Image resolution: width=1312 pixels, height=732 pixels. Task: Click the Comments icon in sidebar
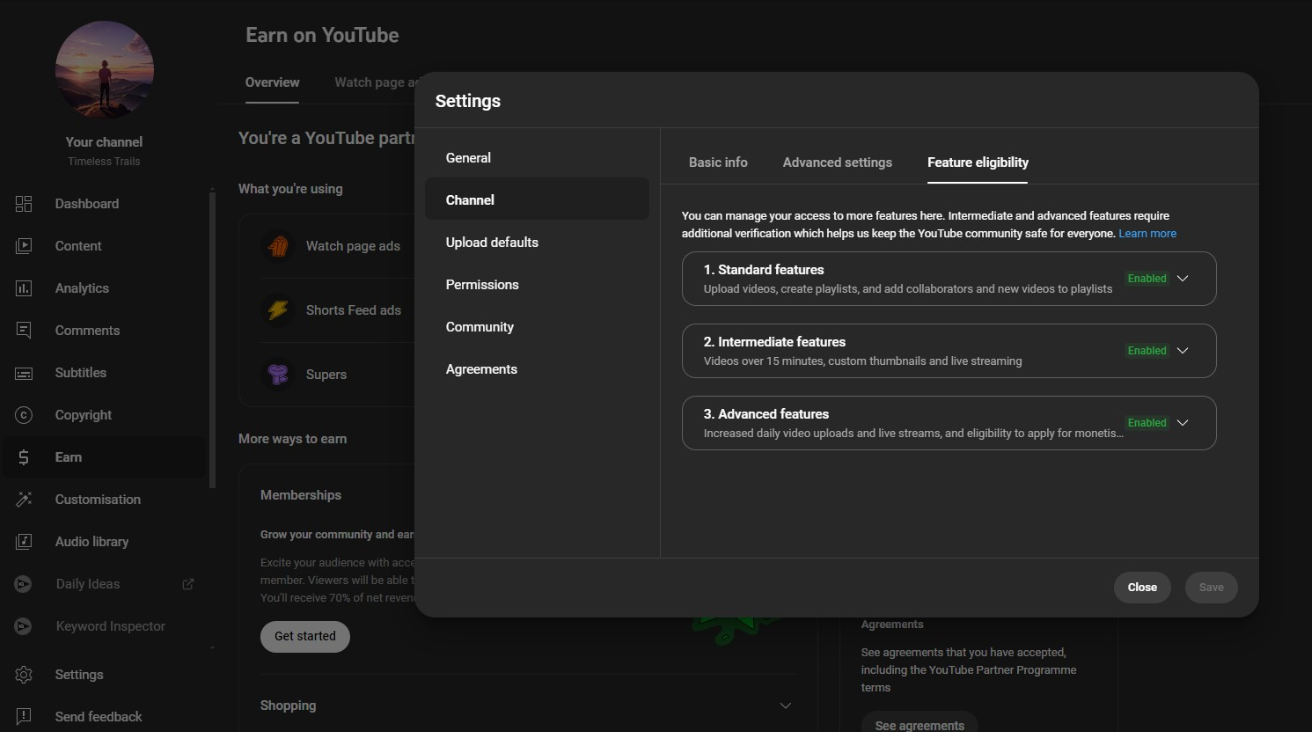pyautogui.click(x=24, y=330)
